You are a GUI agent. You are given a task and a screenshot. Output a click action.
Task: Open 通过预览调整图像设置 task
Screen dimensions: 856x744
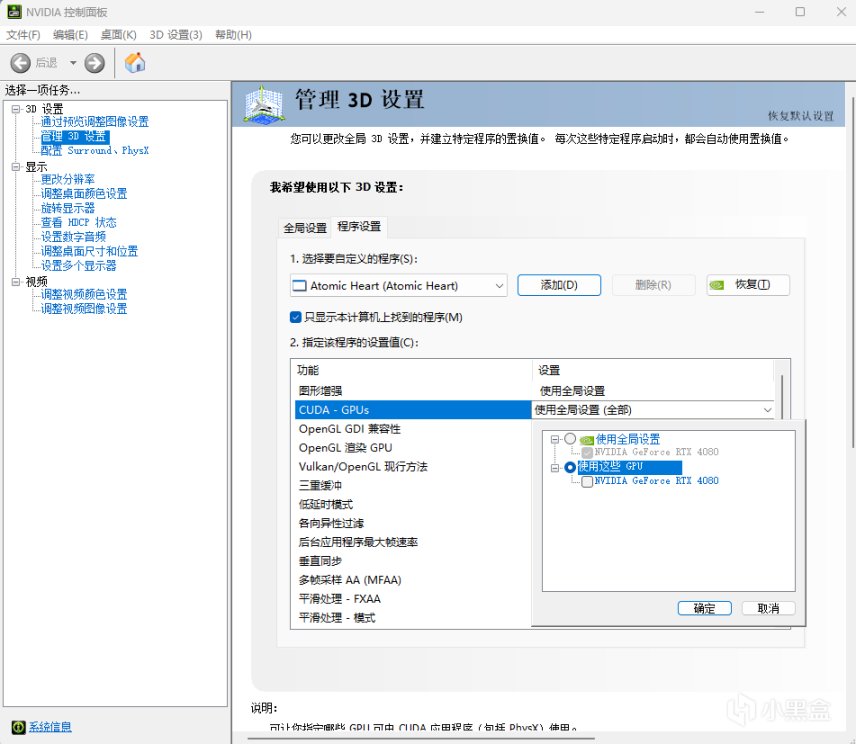[x=95, y=122]
